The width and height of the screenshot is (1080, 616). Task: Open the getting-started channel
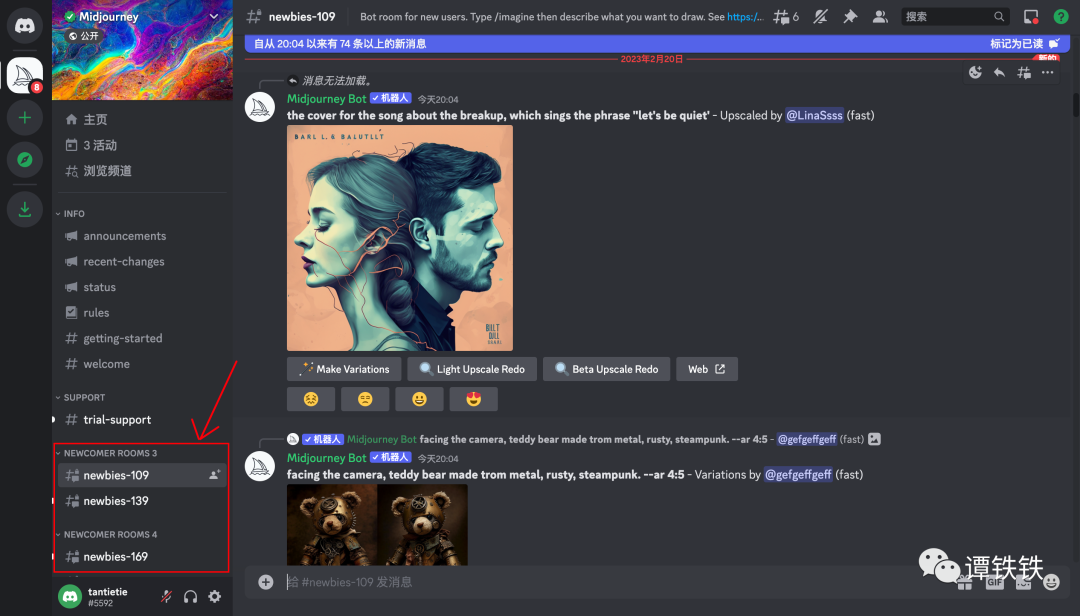143,338
